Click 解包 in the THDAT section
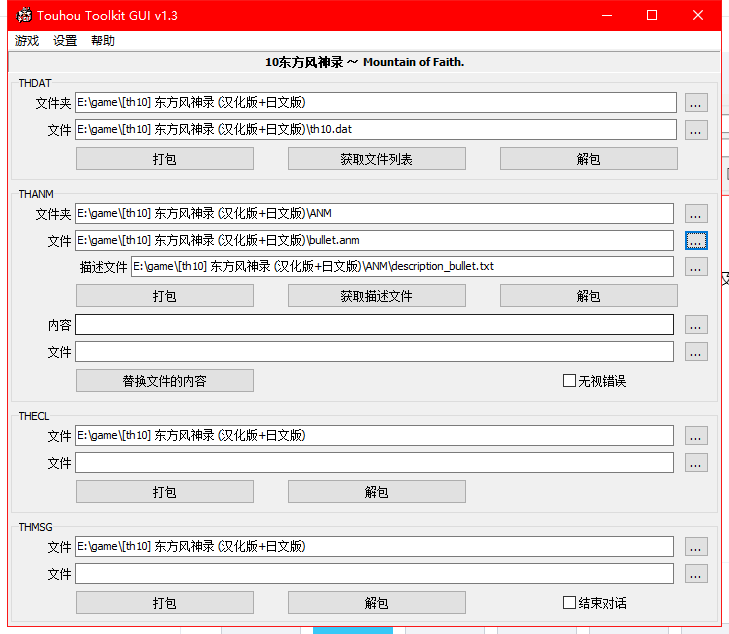Image resolution: width=729 pixels, height=634 pixels. click(x=589, y=159)
